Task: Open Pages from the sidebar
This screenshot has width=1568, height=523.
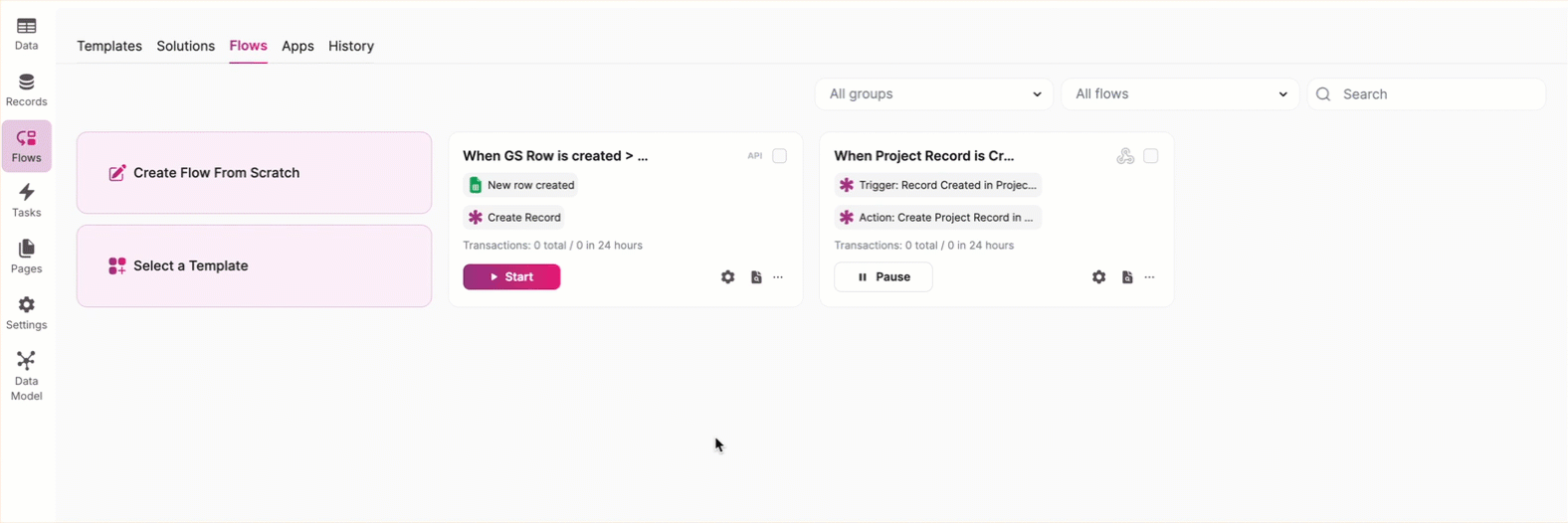Action: pos(27,257)
